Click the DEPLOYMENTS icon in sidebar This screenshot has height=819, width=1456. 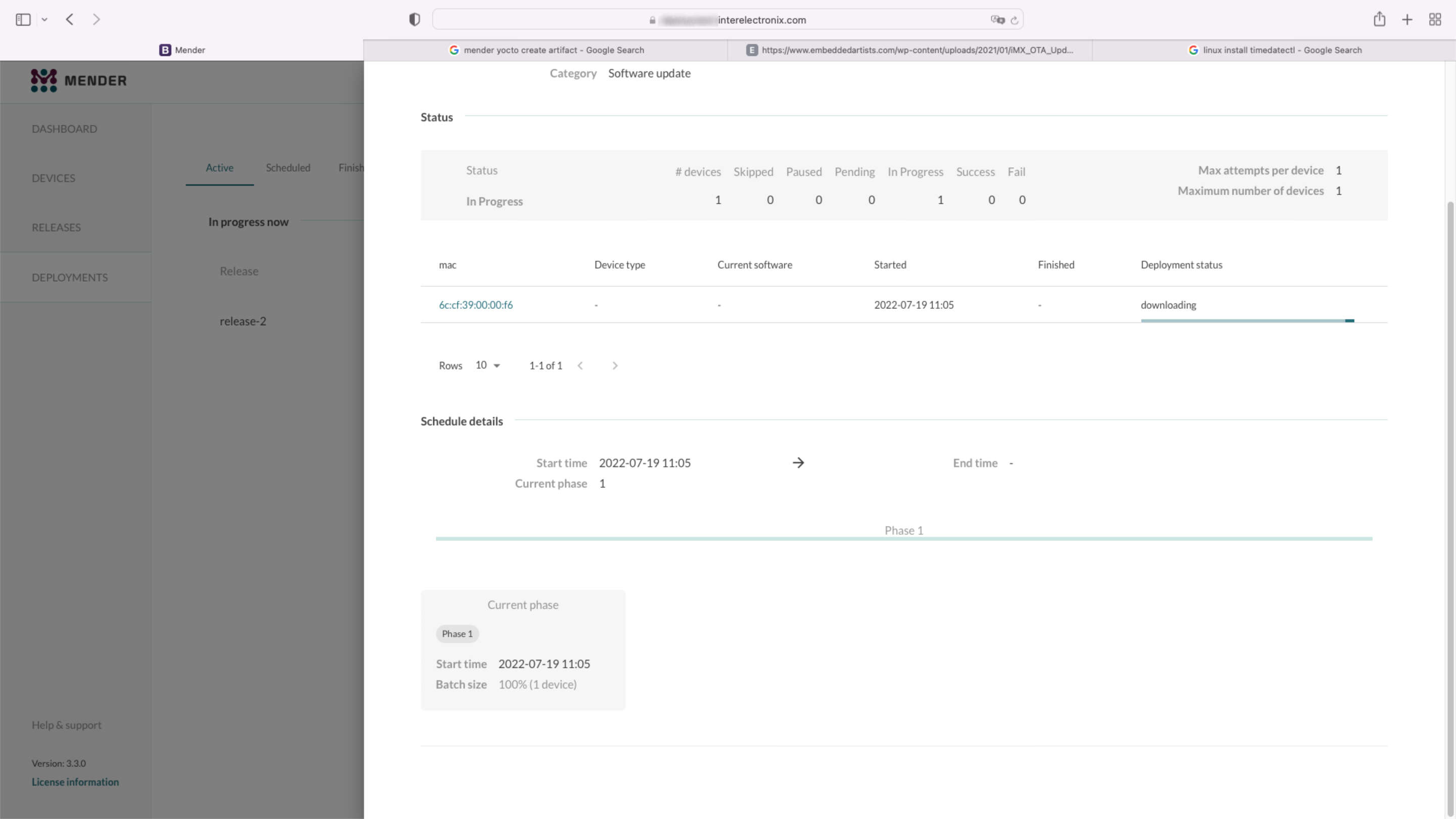(x=69, y=276)
